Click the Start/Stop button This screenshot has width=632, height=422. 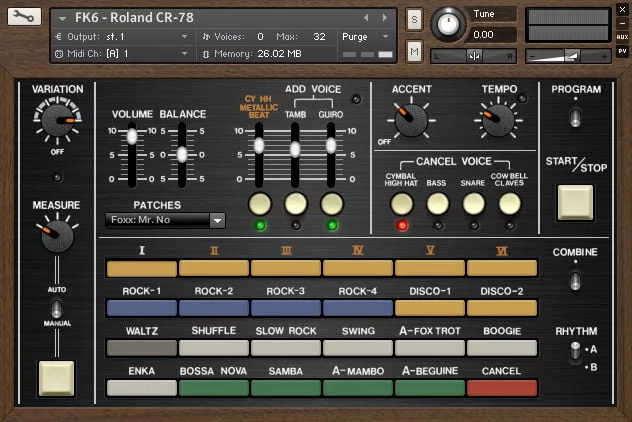tap(576, 202)
